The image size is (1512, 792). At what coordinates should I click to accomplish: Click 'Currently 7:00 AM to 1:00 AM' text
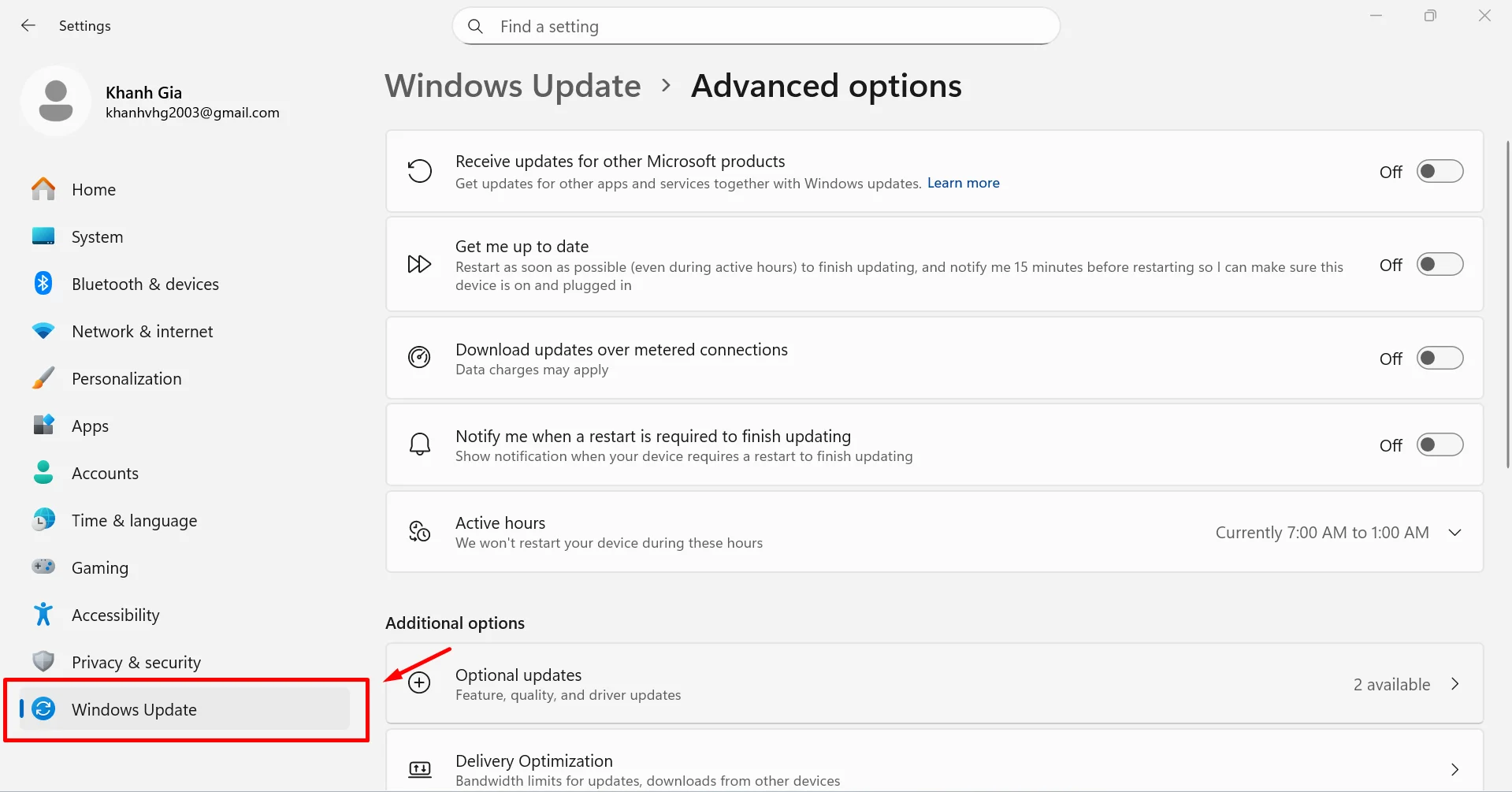point(1322,533)
